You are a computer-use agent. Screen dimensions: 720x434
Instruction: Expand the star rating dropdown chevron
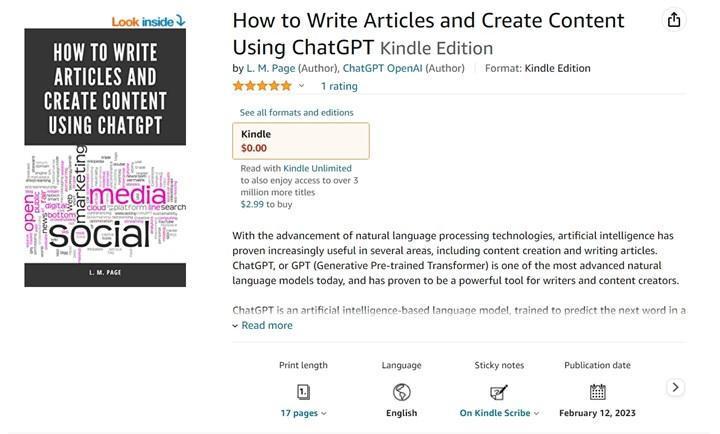(x=301, y=86)
